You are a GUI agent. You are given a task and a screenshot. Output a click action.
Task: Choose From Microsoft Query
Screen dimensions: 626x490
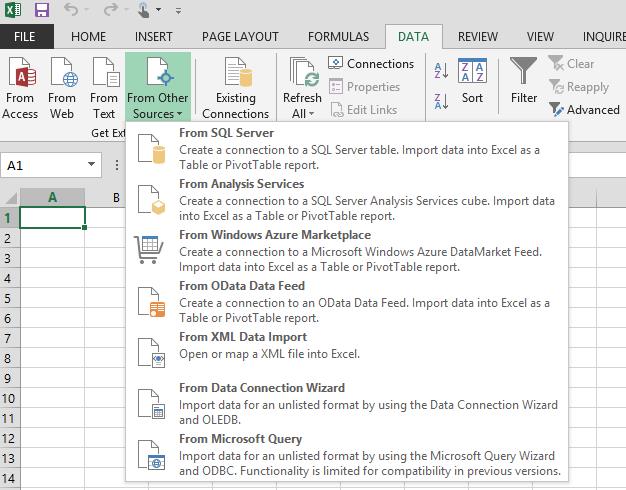point(347,455)
